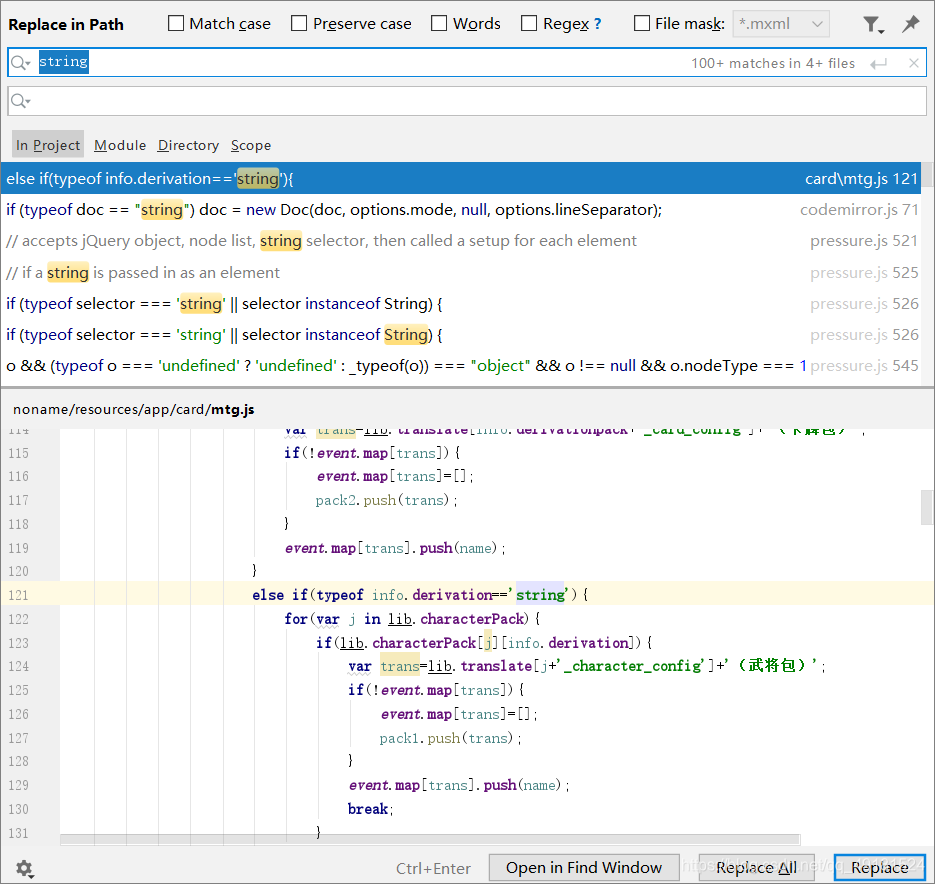
Task: Click '100+ matches in 4+ files' status
Action: click(773, 63)
